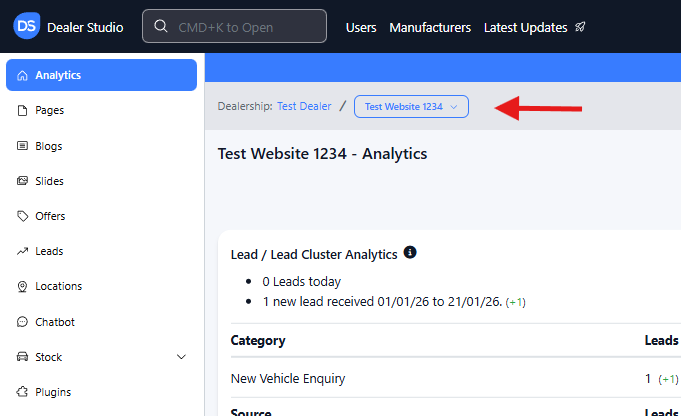The width and height of the screenshot is (681, 416).
Task: Open the Manufacturers menu
Action: point(430,27)
